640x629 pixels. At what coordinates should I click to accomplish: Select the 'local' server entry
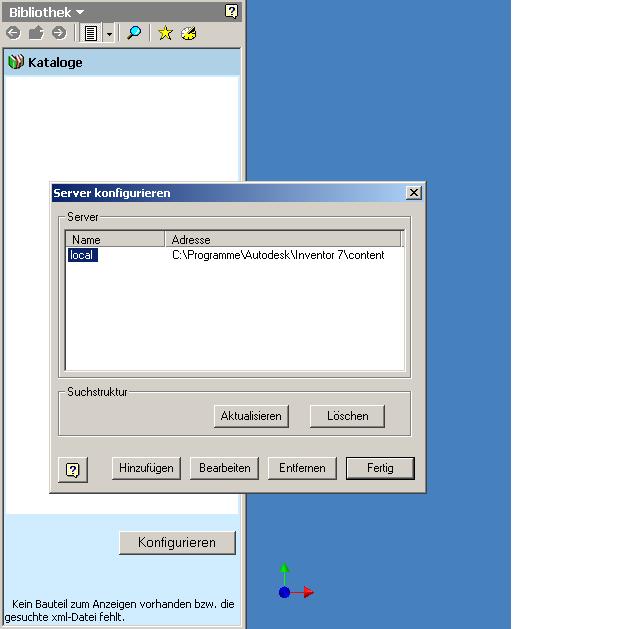point(82,255)
